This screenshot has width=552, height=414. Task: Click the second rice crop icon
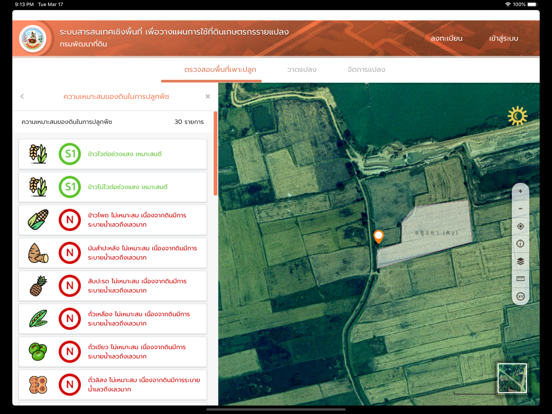38,187
